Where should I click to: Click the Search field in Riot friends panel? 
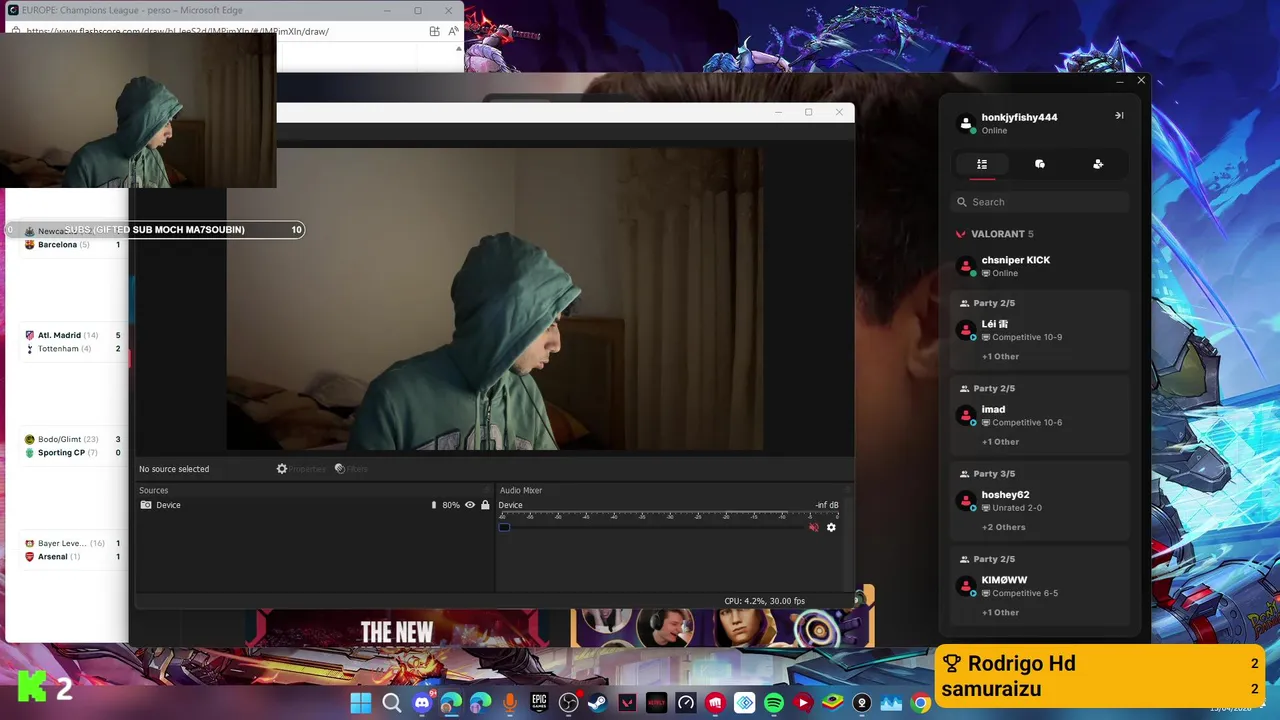[x=1040, y=202]
